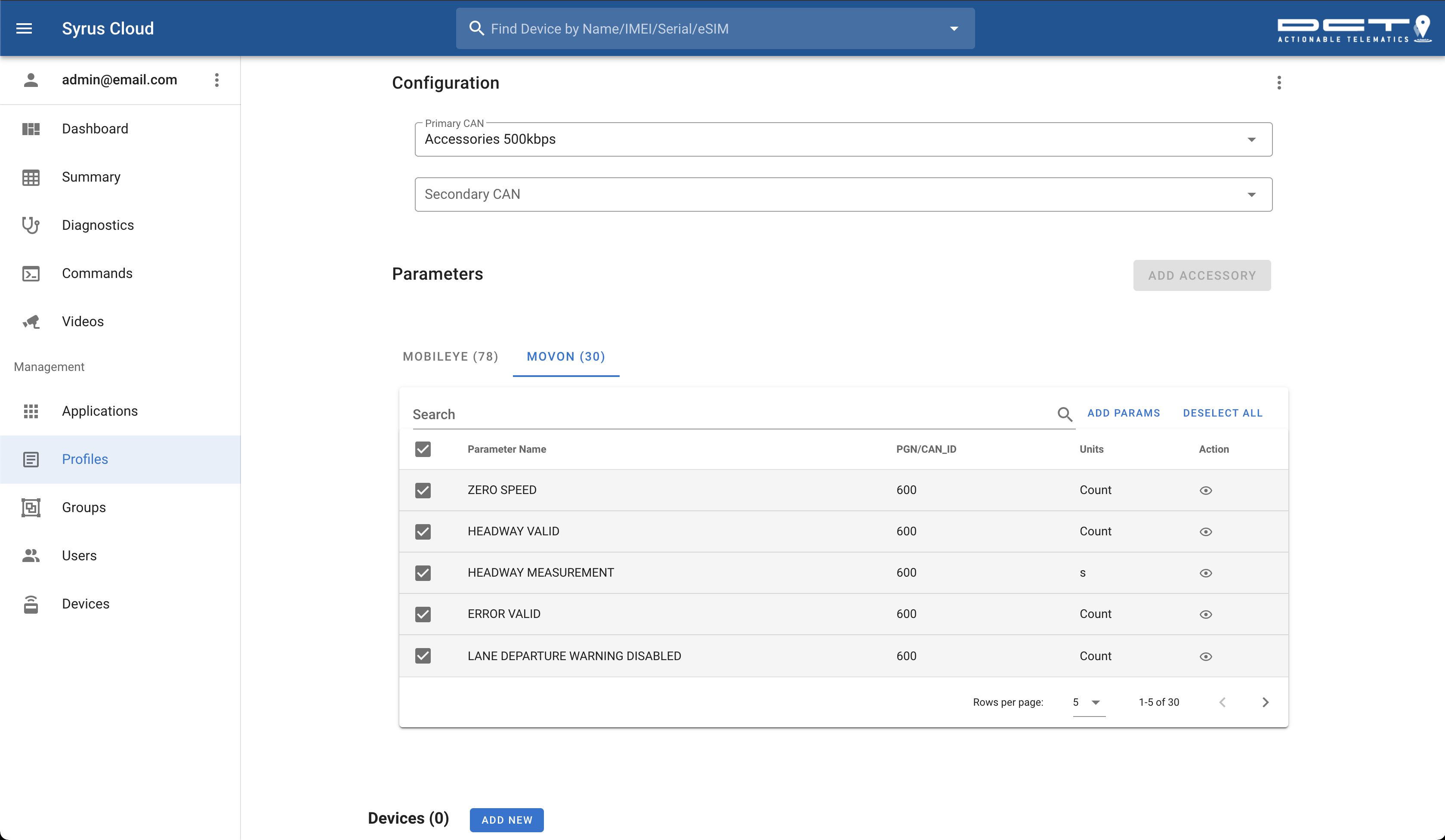Image resolution: width=1445 pixels, height=840 pixels.
Task: Open Dashboard from the sidebar
Action: [120, 128]
